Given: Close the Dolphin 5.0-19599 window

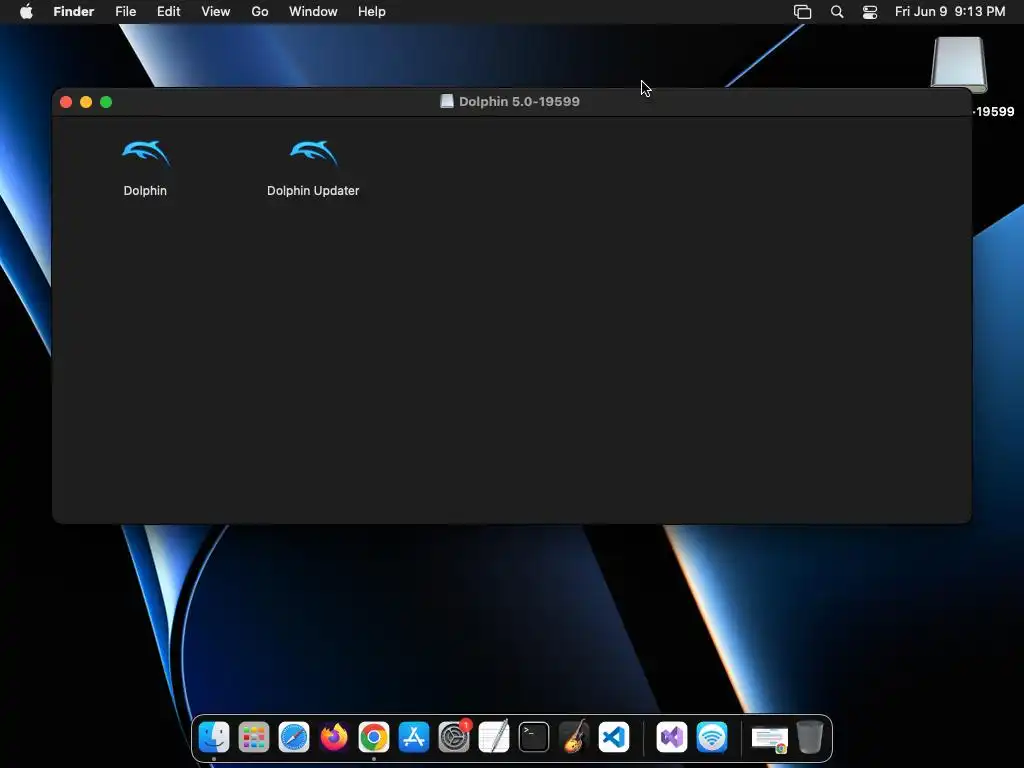Looking at the screenshot, I should coord(66,102).
